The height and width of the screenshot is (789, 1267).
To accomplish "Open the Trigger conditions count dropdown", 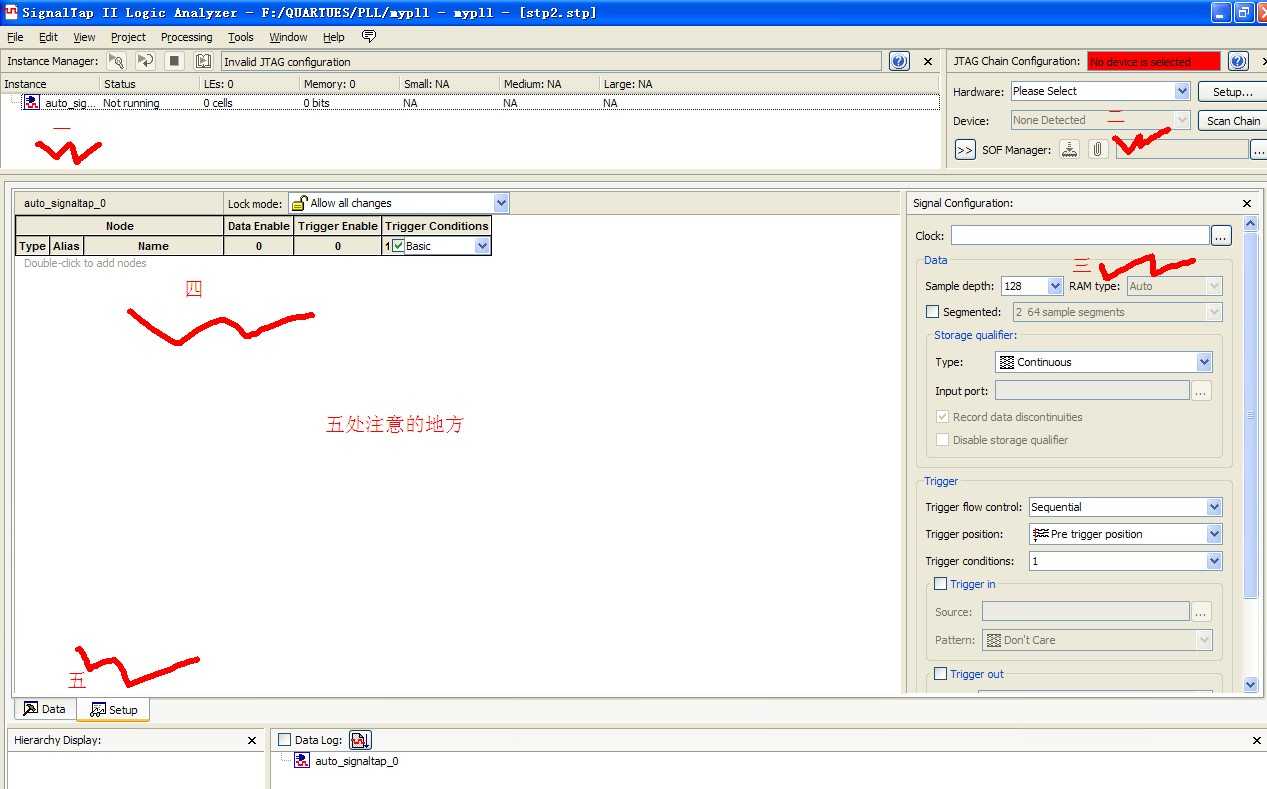I will [x=1214, y=561].
